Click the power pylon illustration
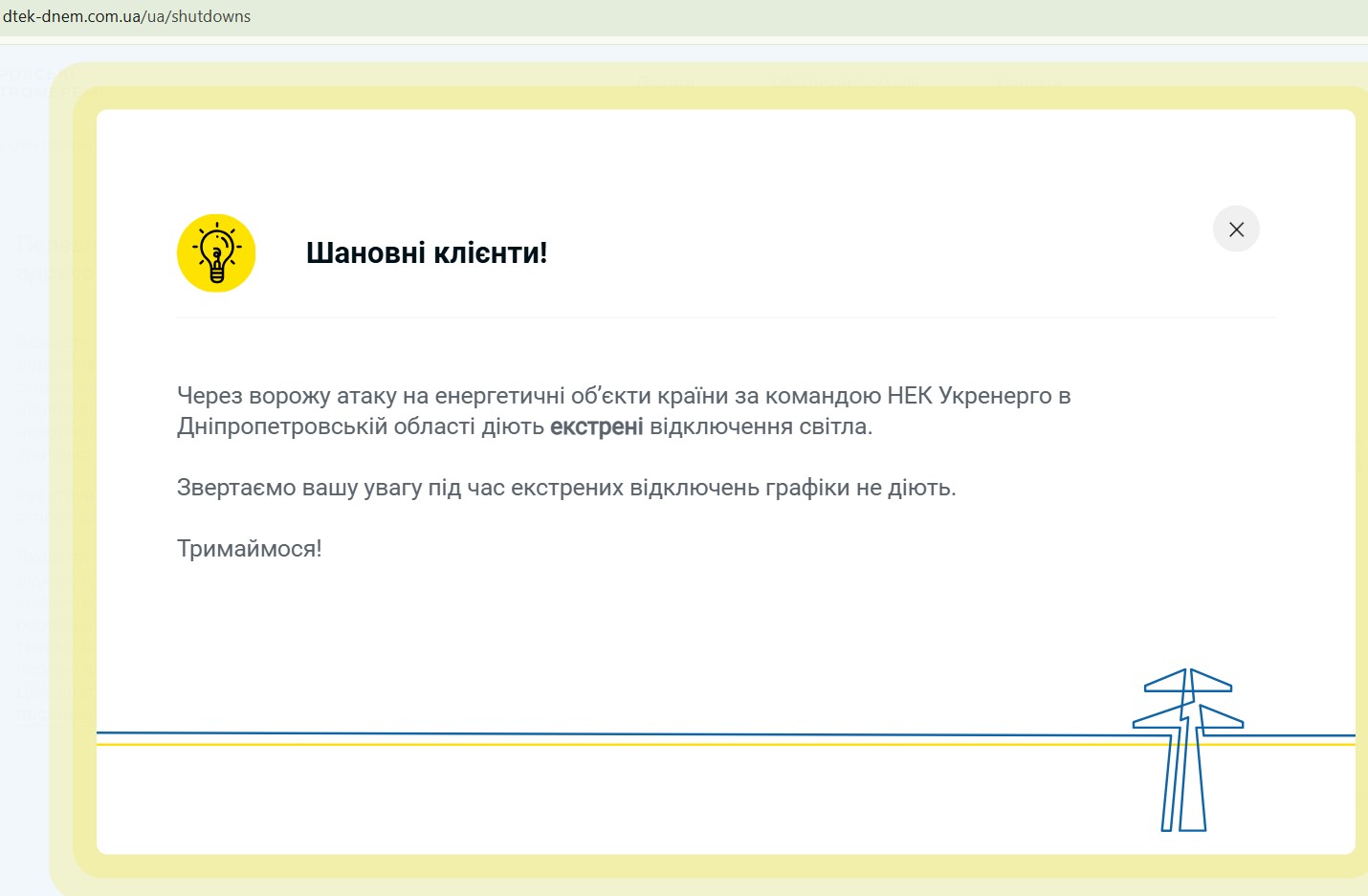The image size is (1368, 896). (1186, 749)
